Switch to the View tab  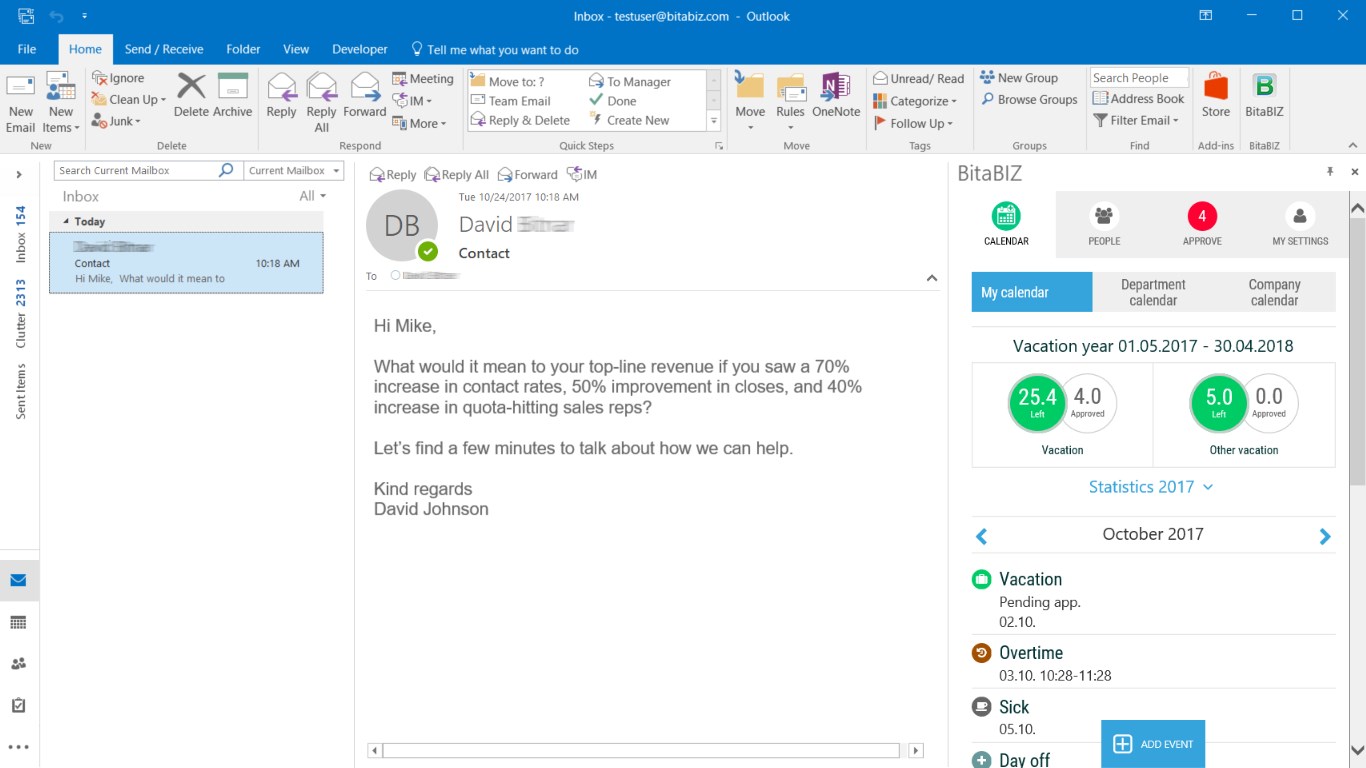(x=296, y=49)
